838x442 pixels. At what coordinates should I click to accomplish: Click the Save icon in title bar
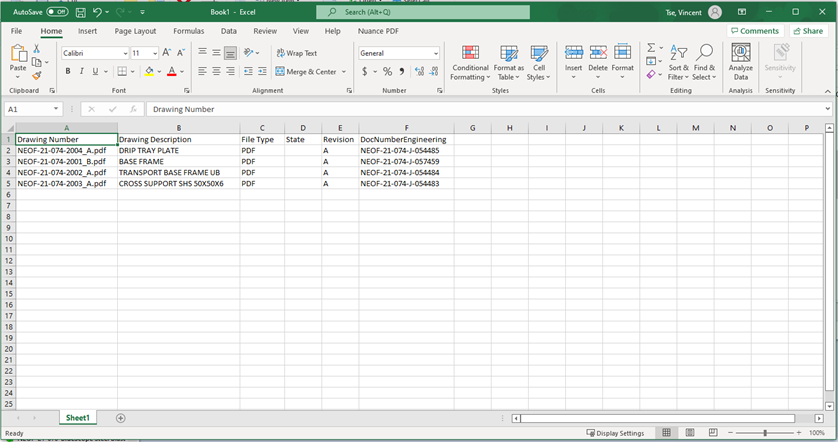tap(81, 12)
